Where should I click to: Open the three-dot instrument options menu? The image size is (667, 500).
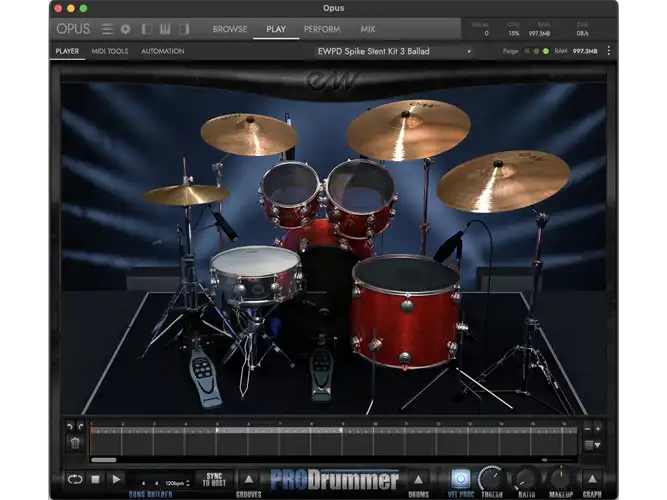pos(609,51)
